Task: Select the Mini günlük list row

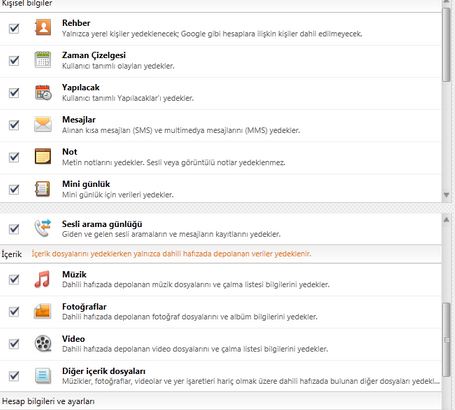Action: click(x=221, y=189)
